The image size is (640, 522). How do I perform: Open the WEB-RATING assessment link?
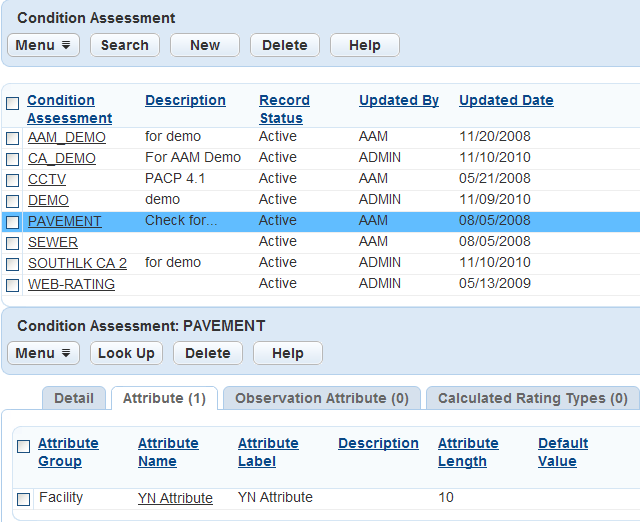[x=71, y=284]
